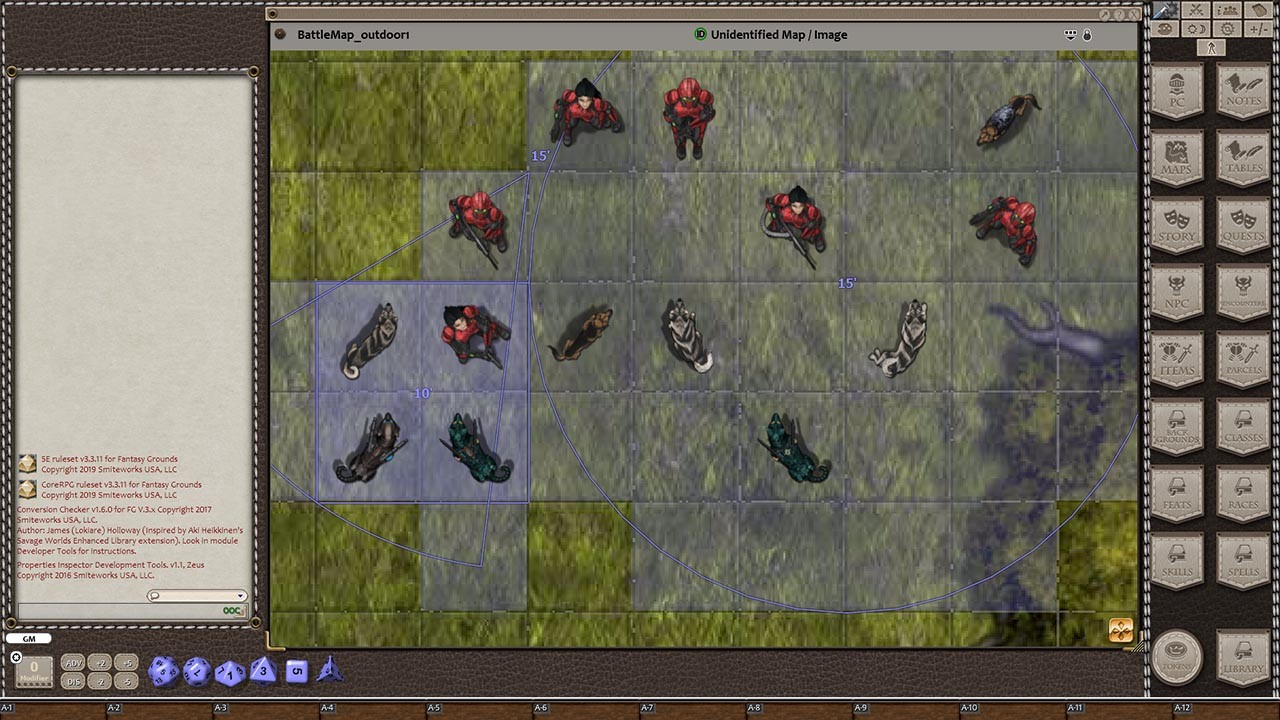Open the options gear icon
Viewport: 1280px width, 720px height.
click(1228, 28)
